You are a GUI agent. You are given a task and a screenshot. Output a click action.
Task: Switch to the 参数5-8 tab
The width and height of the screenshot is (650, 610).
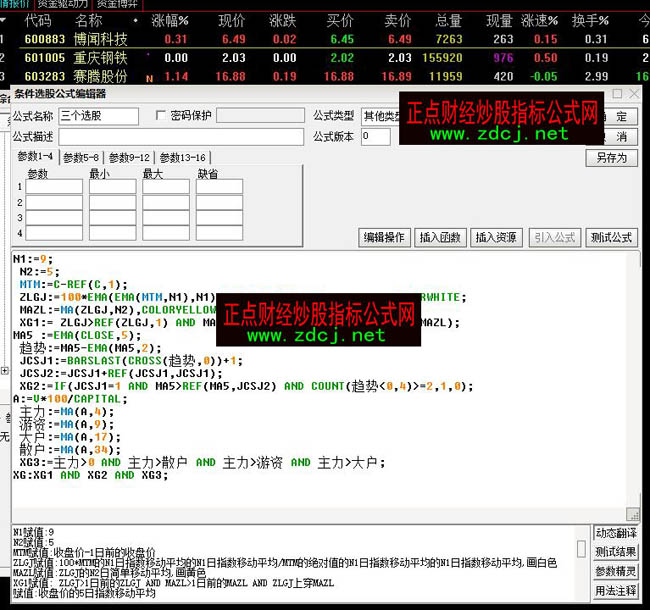coord(81,158)
